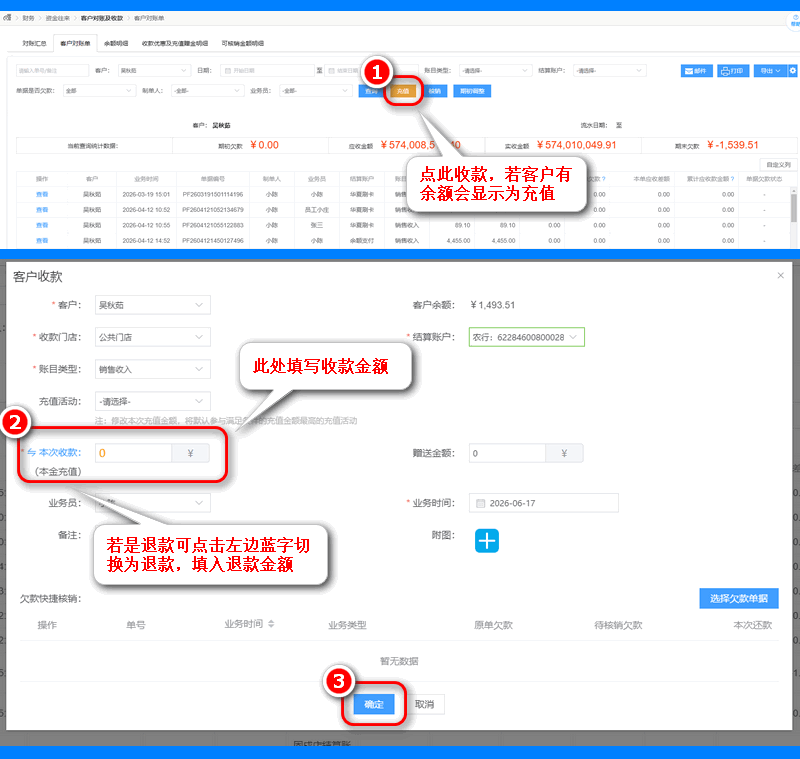
Task: Open the 收款门店 公共门店 dropdown
Action: (153, 337)
